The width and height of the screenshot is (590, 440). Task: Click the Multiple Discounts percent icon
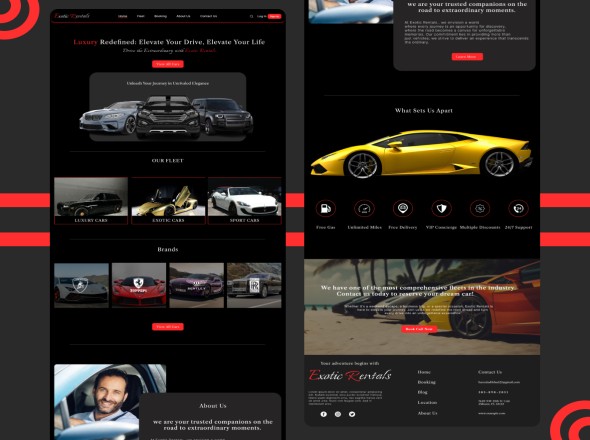pos(480,209)
